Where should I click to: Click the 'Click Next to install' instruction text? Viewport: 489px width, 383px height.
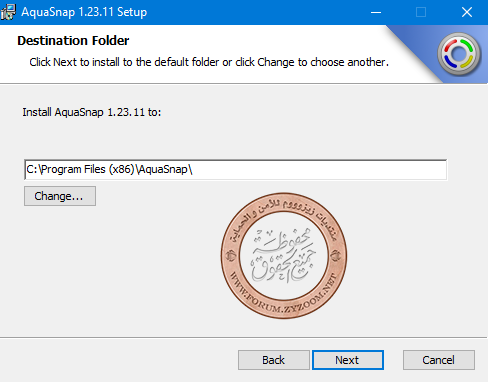click(209, 62)
